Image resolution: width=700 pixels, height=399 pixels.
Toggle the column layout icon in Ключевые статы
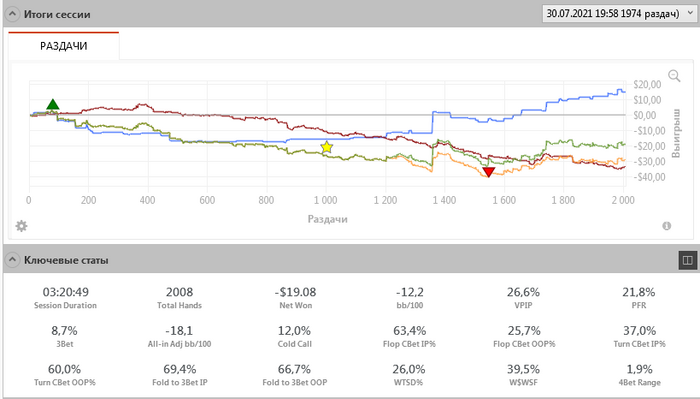point(688,260)
